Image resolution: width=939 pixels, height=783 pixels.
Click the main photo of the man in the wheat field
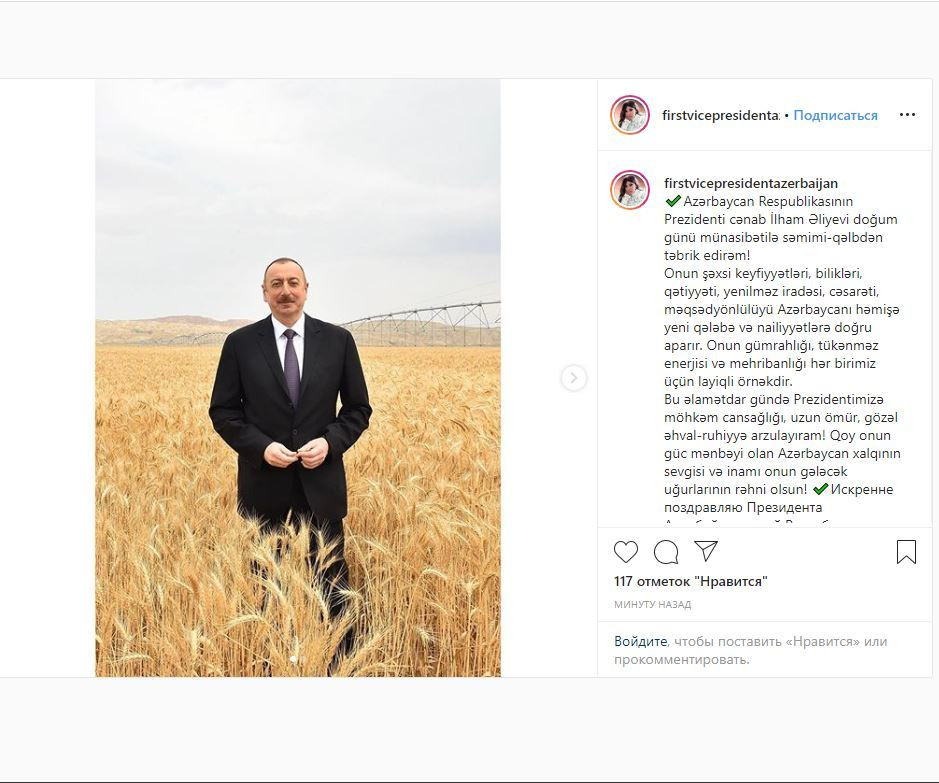[298, 378]
